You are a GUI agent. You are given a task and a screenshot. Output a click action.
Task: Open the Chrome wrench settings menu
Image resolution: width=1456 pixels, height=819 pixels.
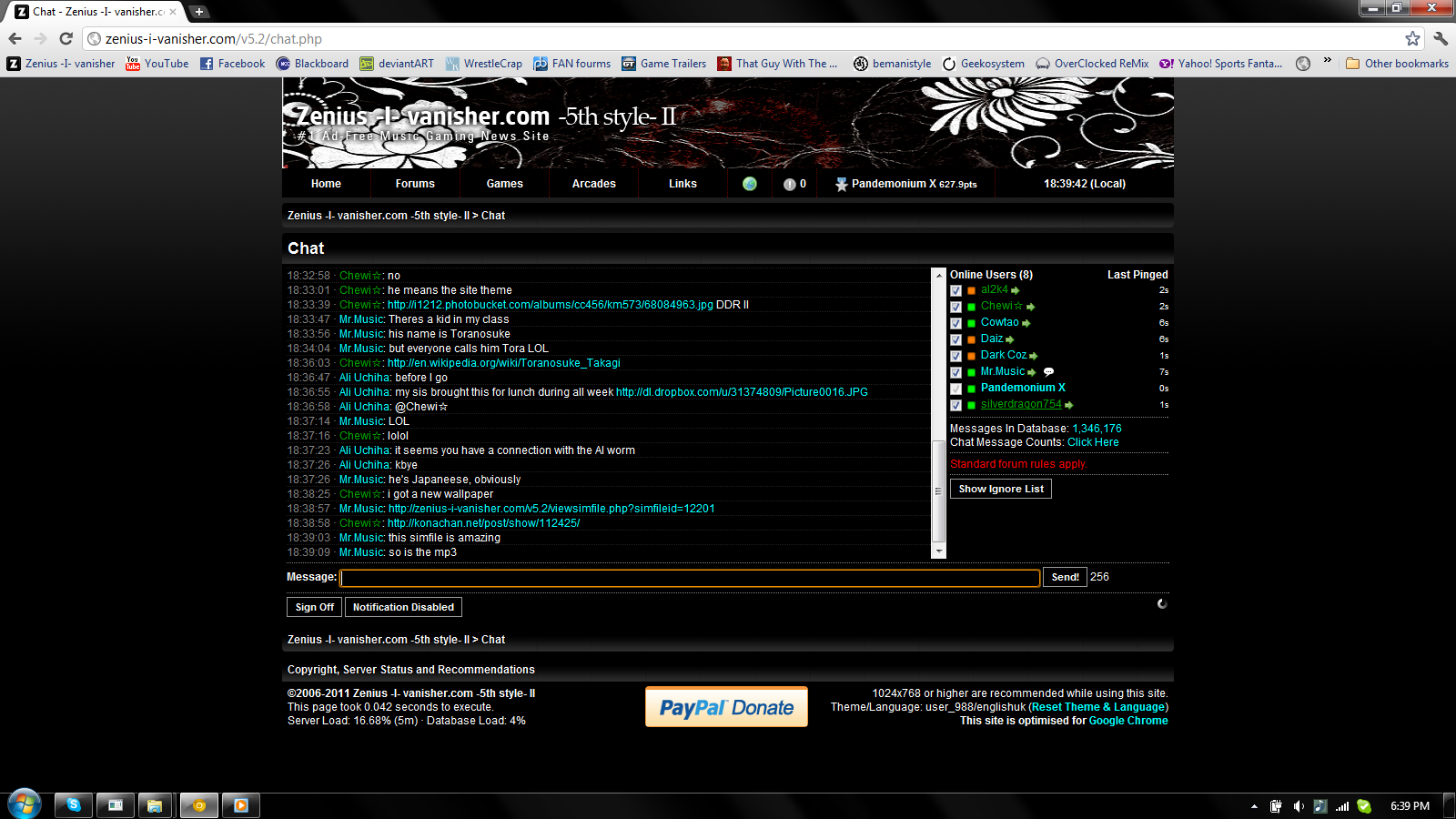click(x=1441, y=38)
